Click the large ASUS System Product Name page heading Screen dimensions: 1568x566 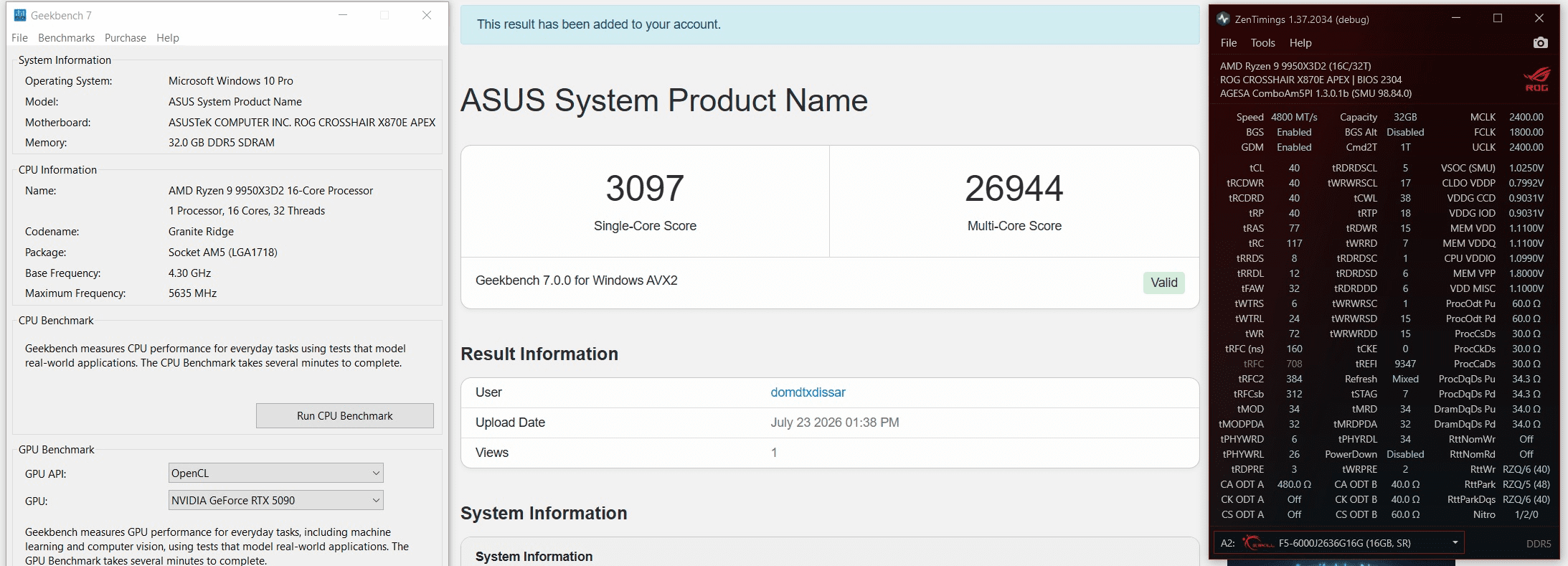(x=664, y=100)
